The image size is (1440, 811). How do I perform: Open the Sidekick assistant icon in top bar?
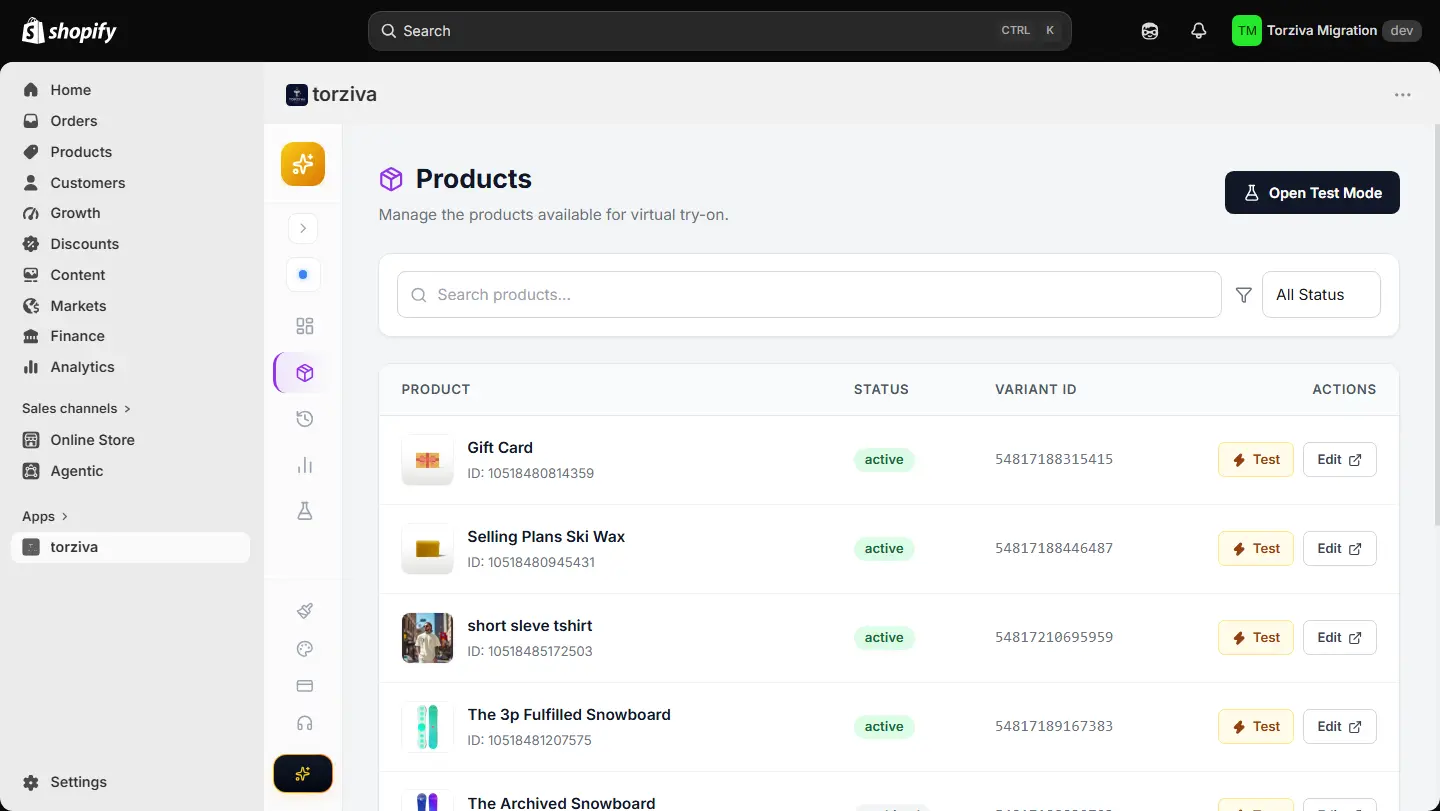click(x=1150, y=31)
